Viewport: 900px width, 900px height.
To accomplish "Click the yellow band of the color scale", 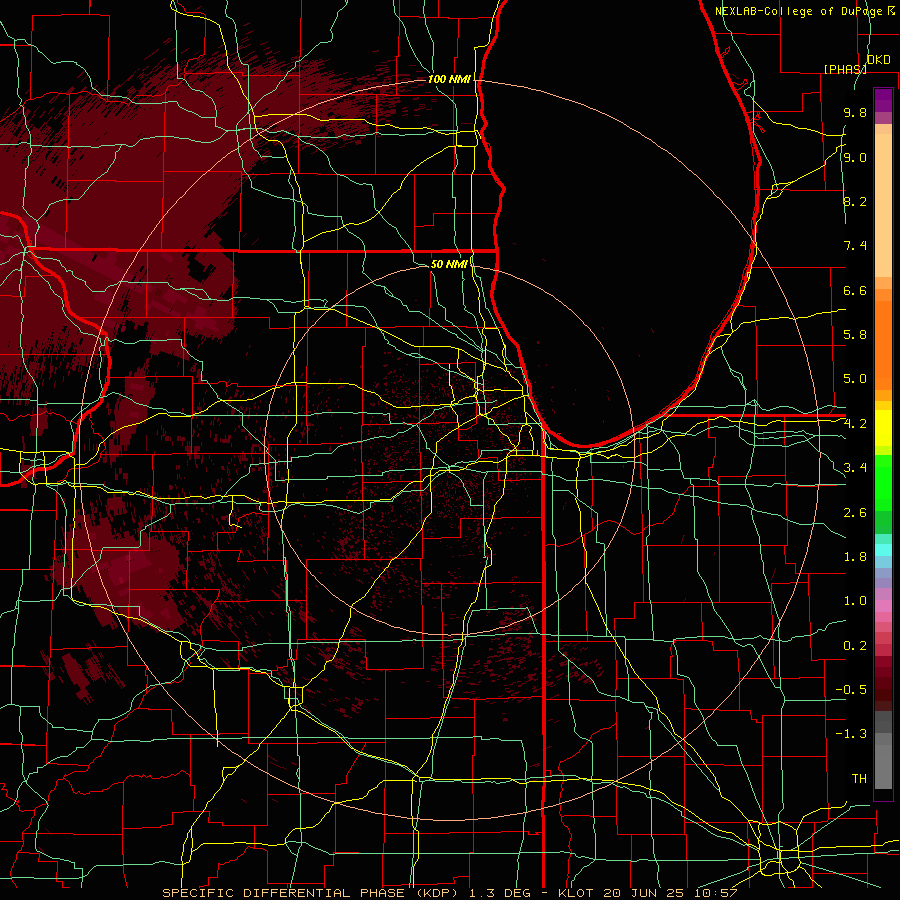I will click(x=883, y=428).
